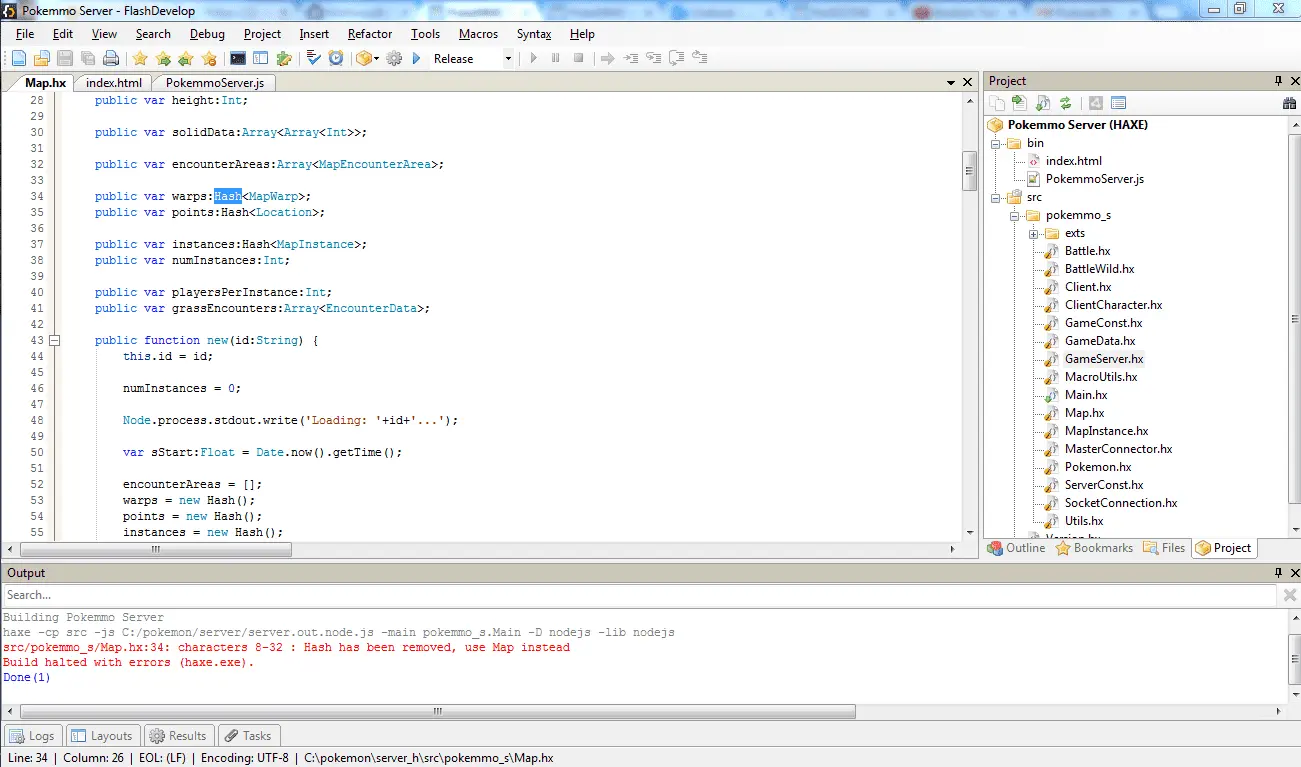Open the File menu
1301x767 pixels.
point(25,33)
